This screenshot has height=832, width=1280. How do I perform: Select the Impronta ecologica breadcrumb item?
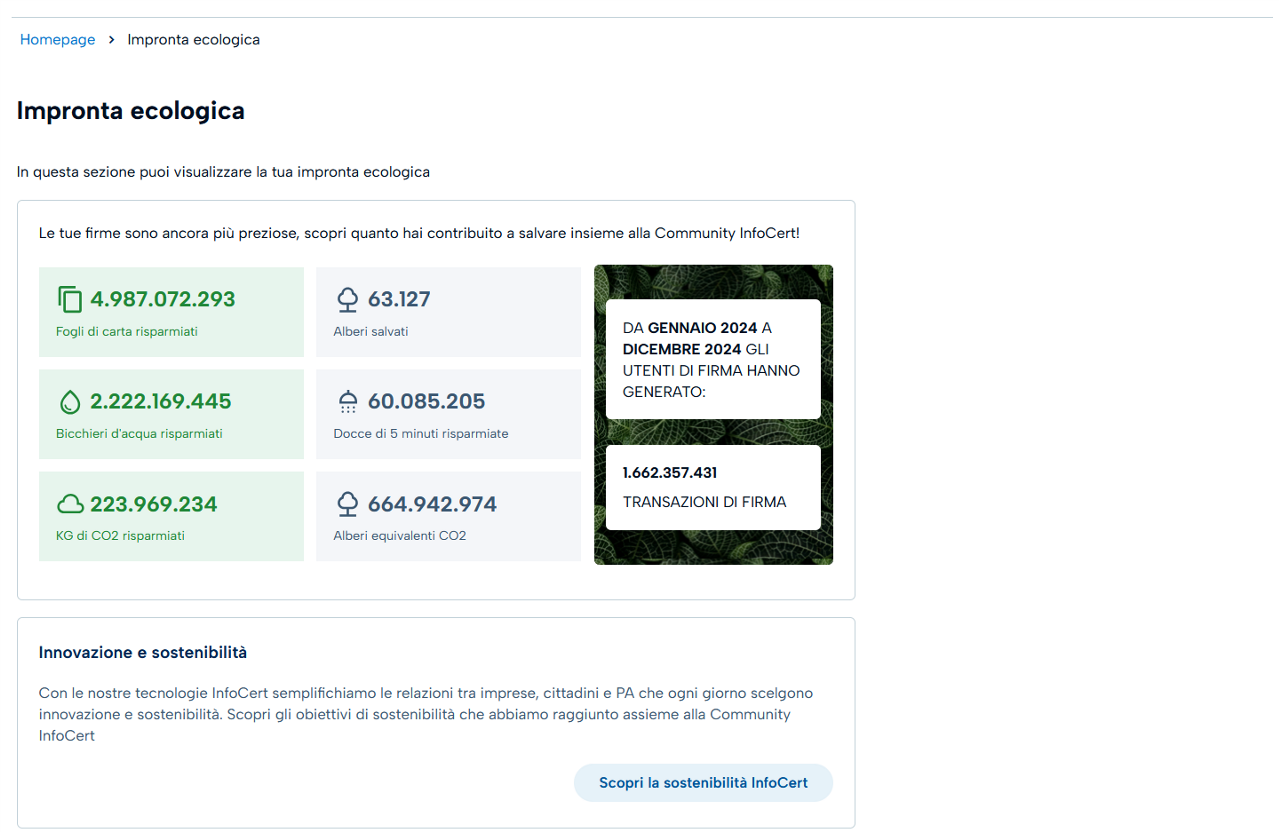193,40
